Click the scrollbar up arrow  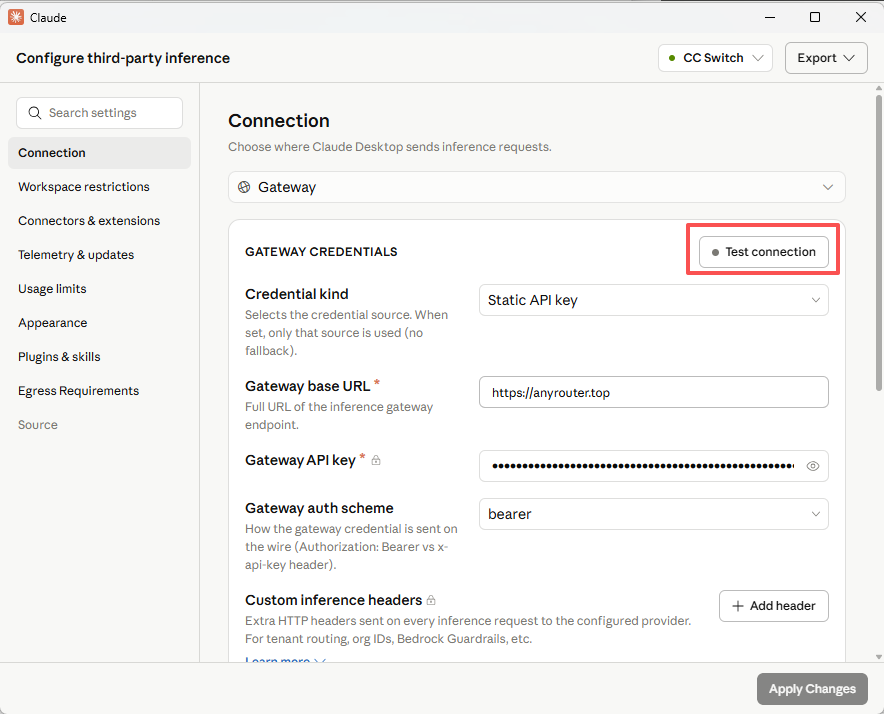(x=878, y=88)
